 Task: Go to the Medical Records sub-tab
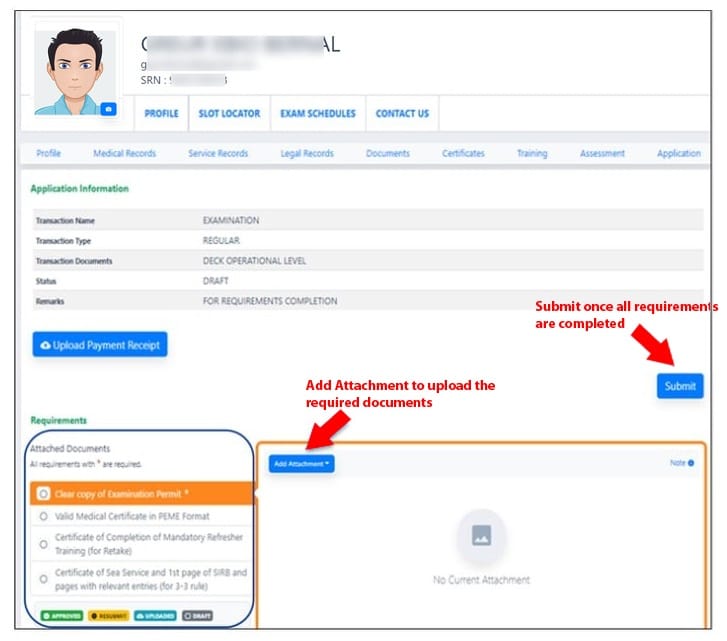(x=124, y=153)
